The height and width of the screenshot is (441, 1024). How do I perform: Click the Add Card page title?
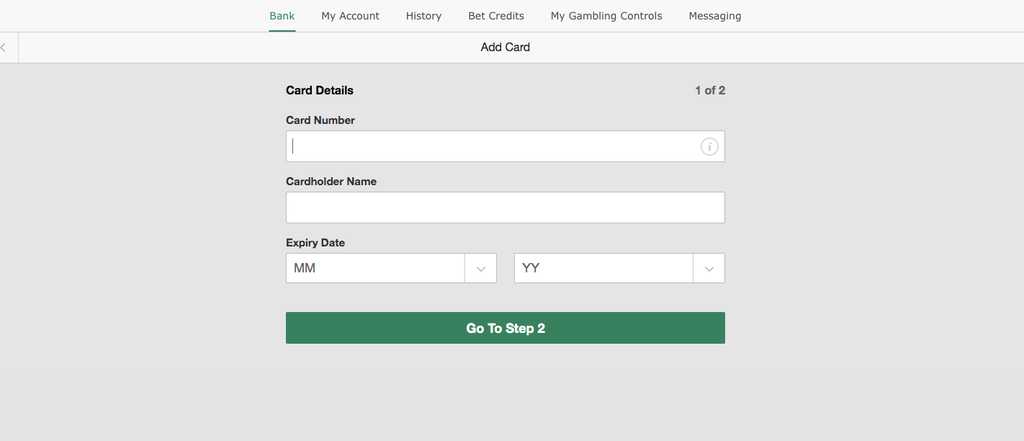click(505, 47)
